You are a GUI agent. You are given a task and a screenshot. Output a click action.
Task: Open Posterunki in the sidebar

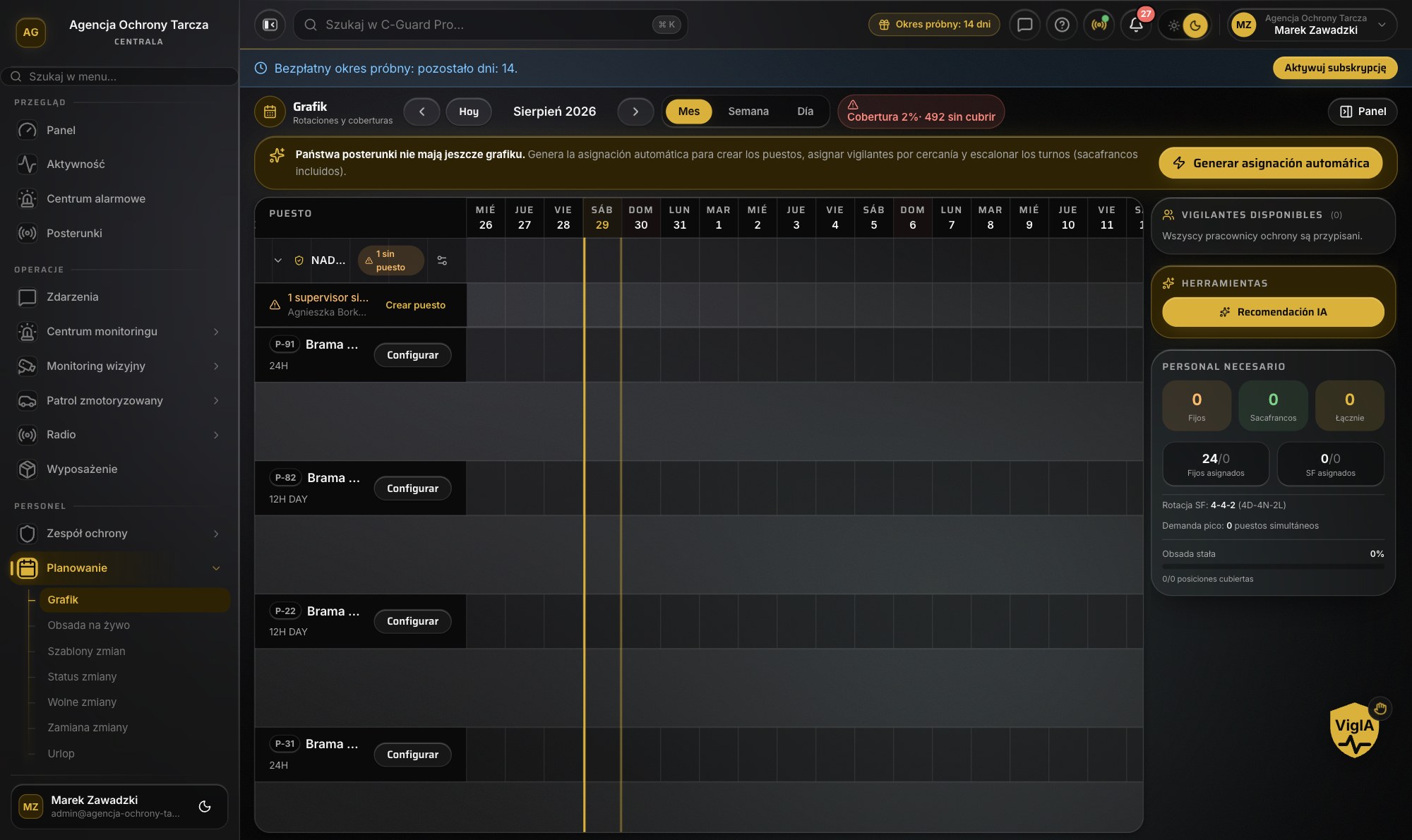[x=120, y=233]
